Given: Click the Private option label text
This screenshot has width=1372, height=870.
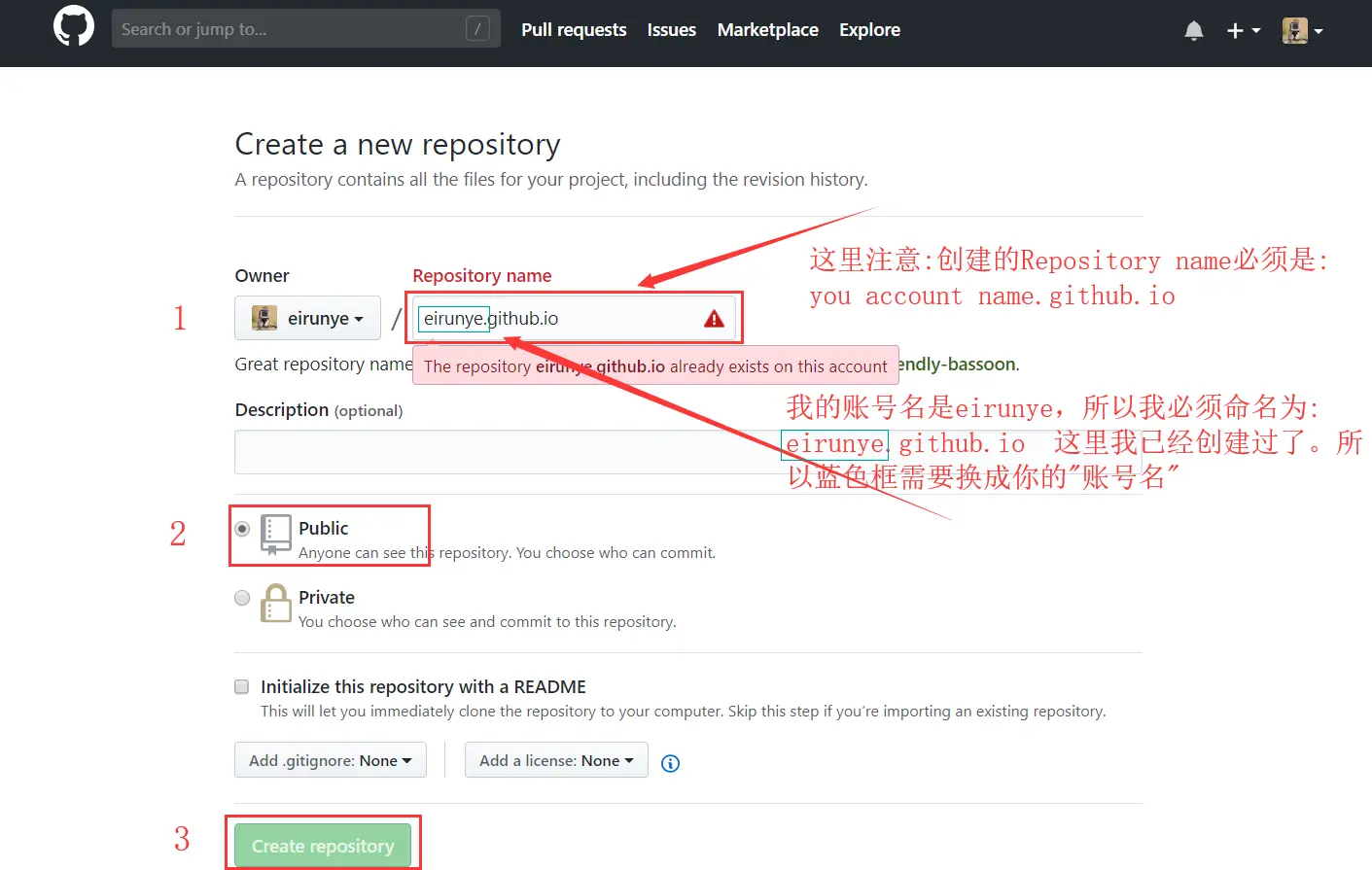Looking at the screenshot, I should tap(327, 597).
